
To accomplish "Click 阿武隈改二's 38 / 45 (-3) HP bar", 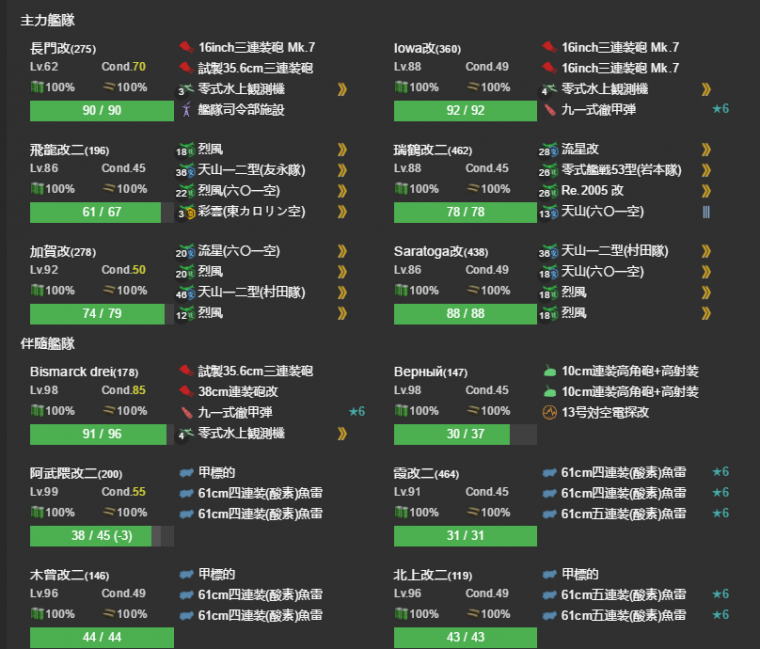I will (x=102, y=536).
